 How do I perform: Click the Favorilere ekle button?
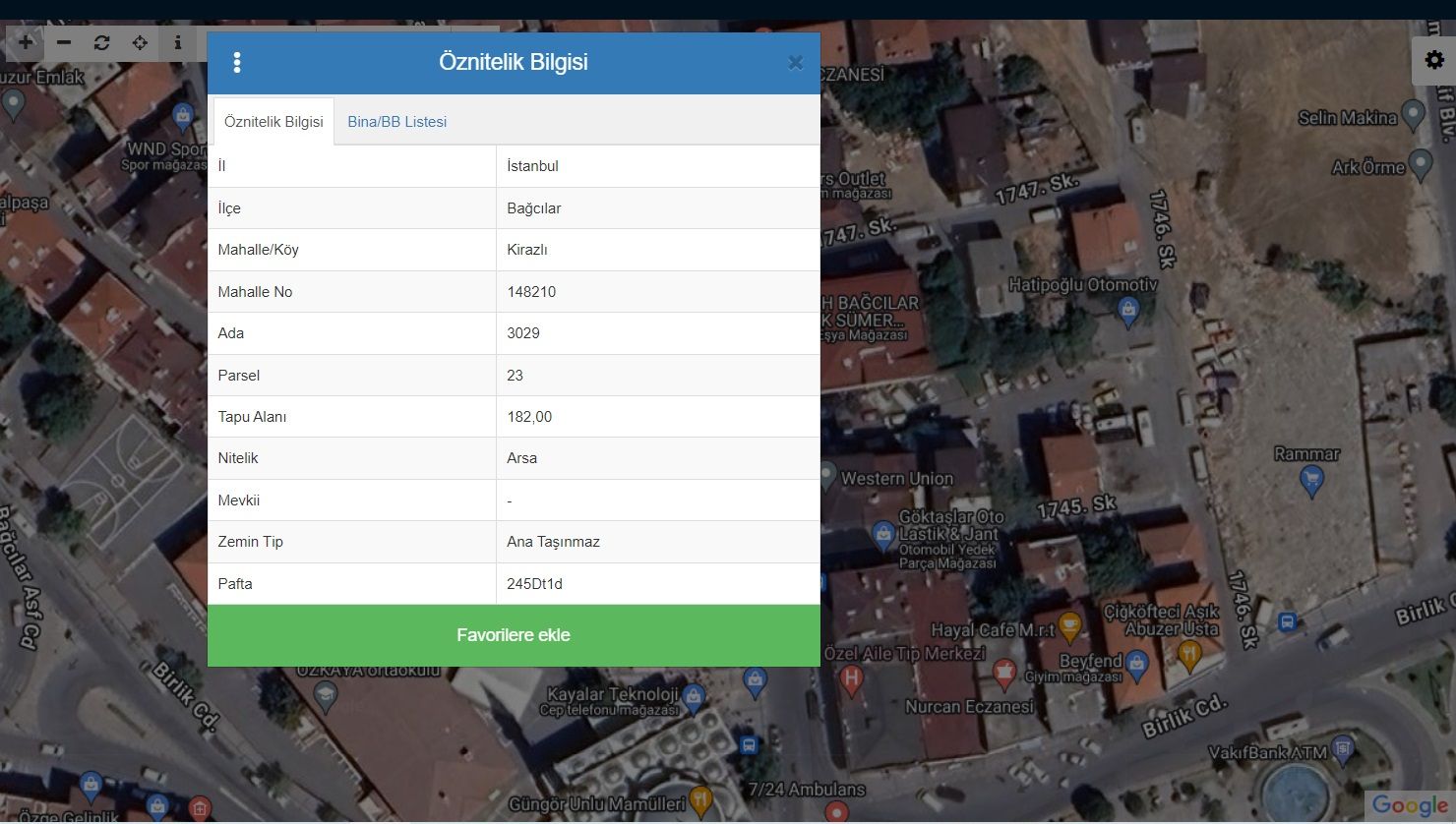[x=514, y=635]
